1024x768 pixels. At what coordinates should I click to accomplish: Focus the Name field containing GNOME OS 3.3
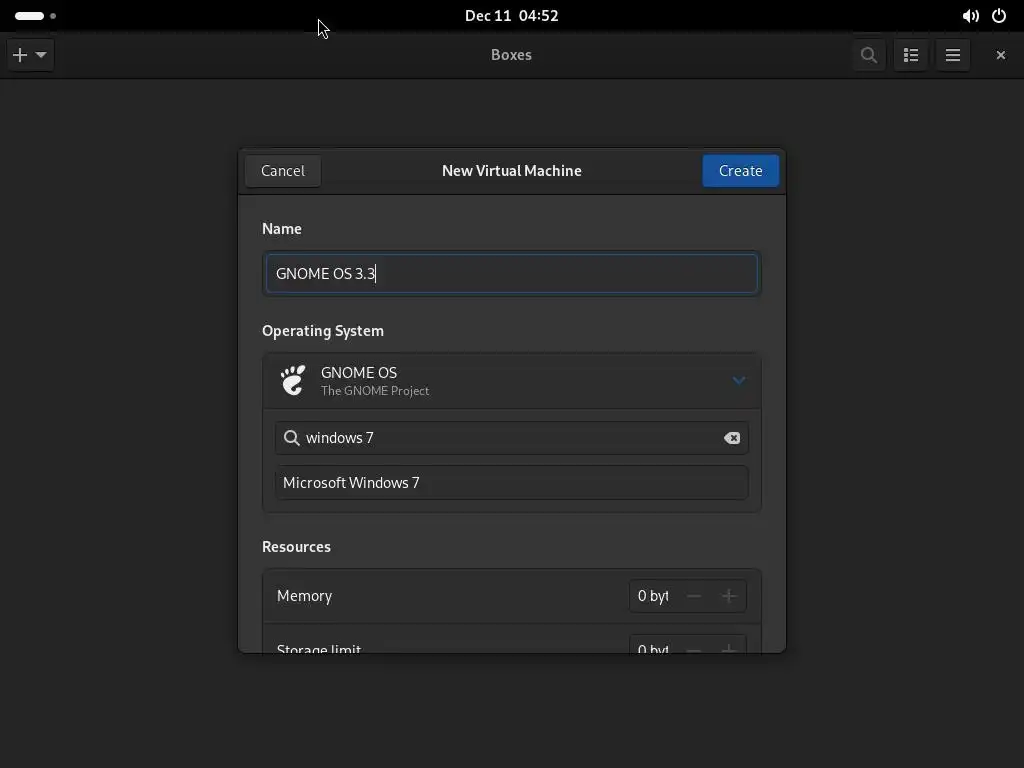511,274
